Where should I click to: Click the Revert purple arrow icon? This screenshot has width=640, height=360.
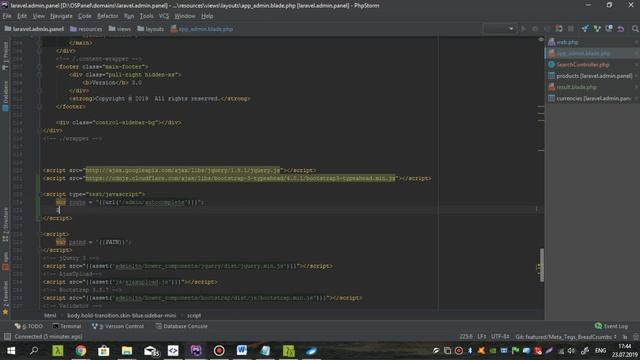(621, 29)
